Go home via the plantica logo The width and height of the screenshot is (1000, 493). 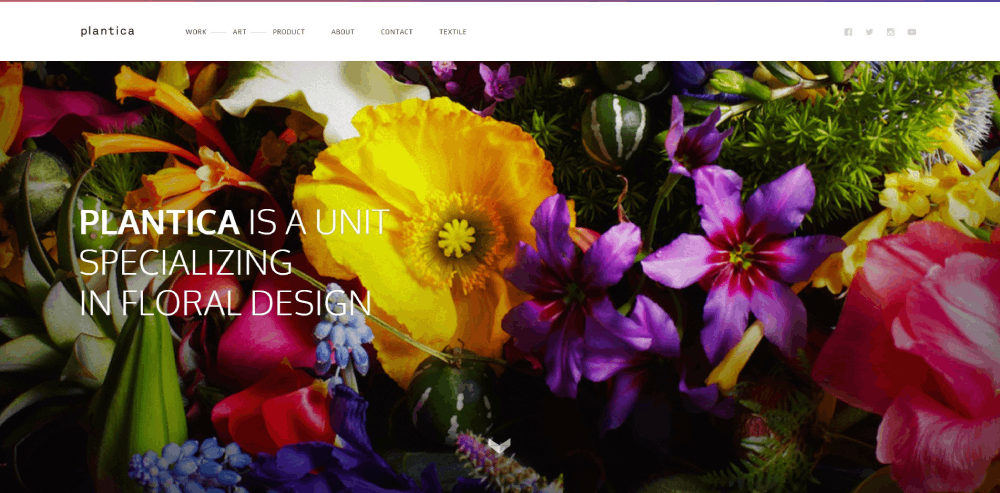click(x=107, y=31)
